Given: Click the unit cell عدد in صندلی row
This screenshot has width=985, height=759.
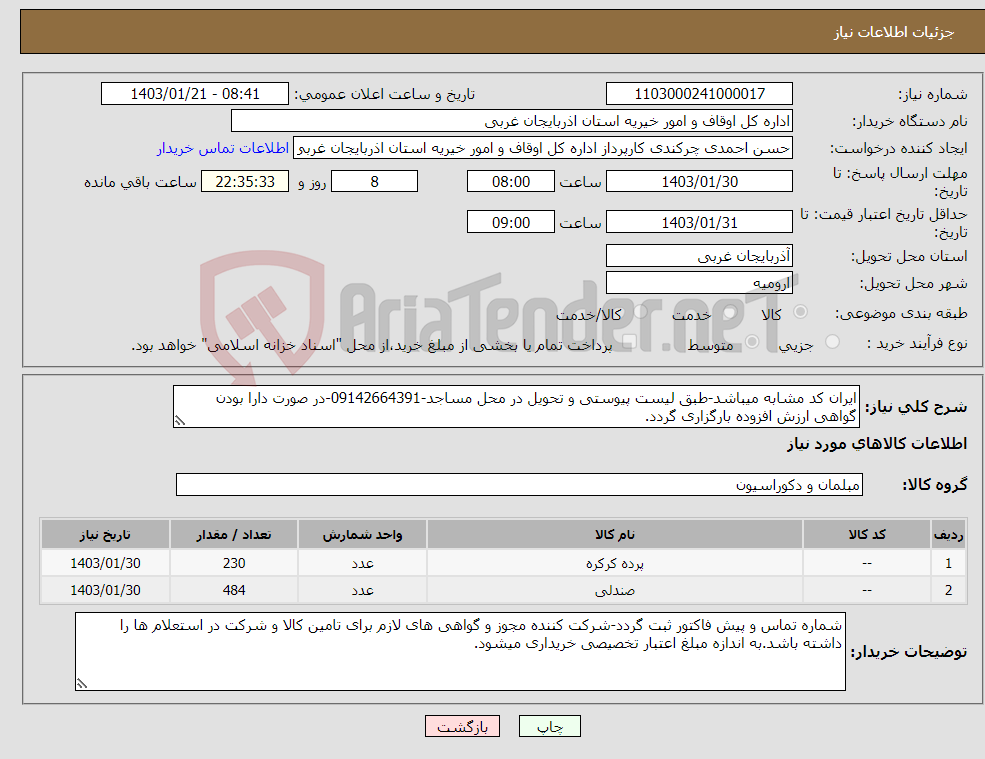Looking at the screenshot, I should 362,591.
